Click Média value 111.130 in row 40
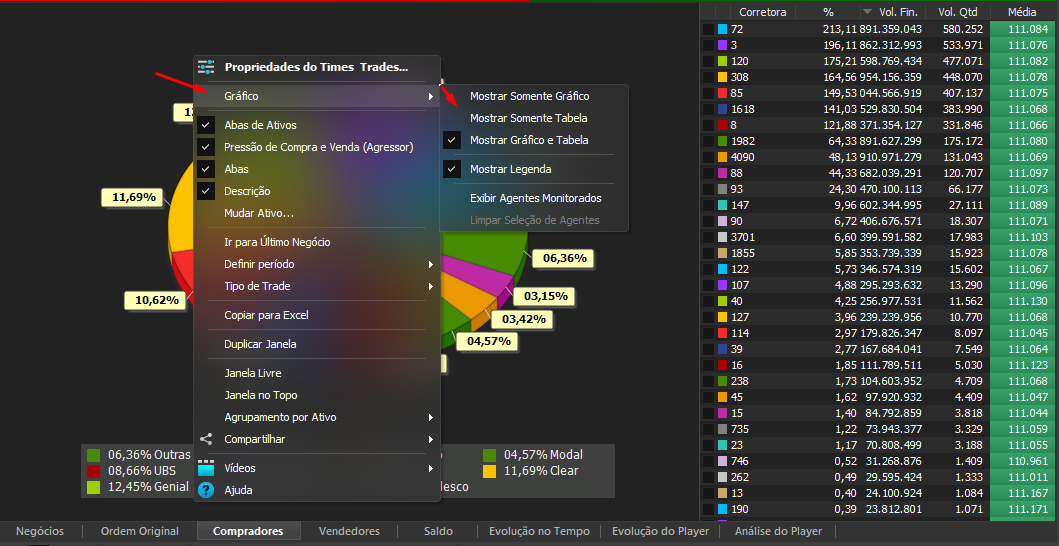The height and width of the screenshot is (546, 1059). point(1029,301)
